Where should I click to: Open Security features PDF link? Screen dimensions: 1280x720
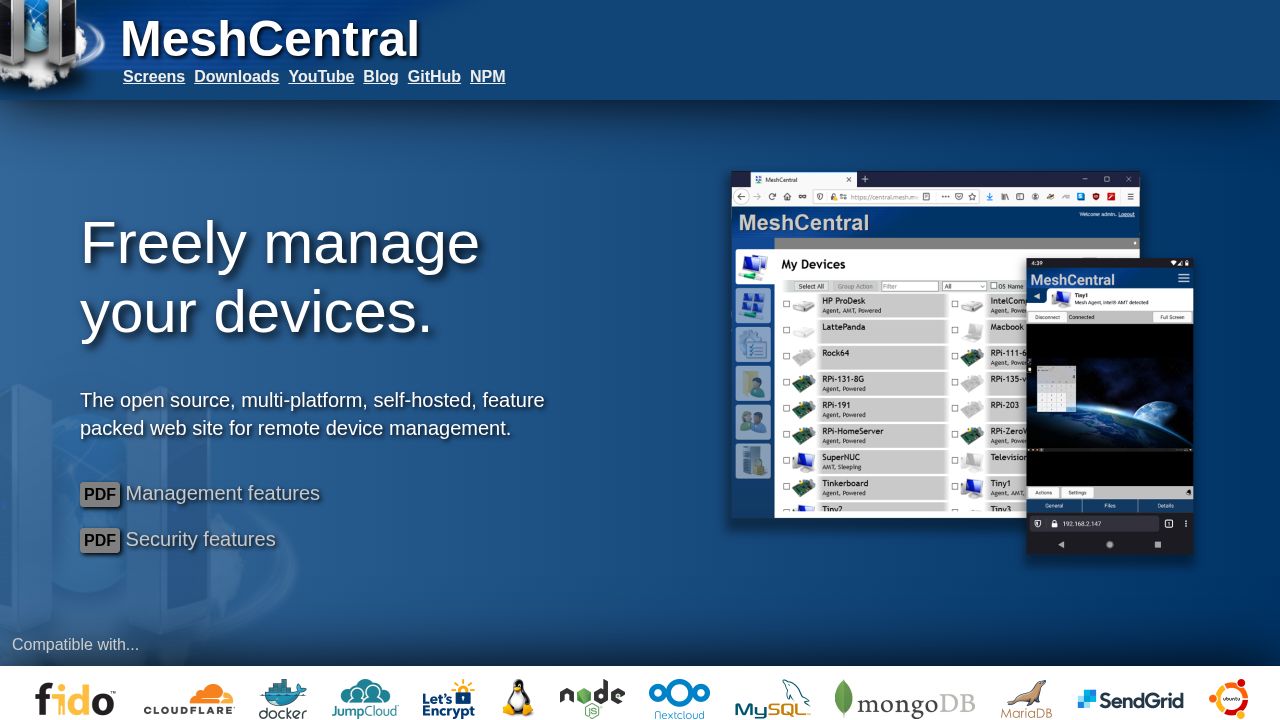[x=200, y=539]
